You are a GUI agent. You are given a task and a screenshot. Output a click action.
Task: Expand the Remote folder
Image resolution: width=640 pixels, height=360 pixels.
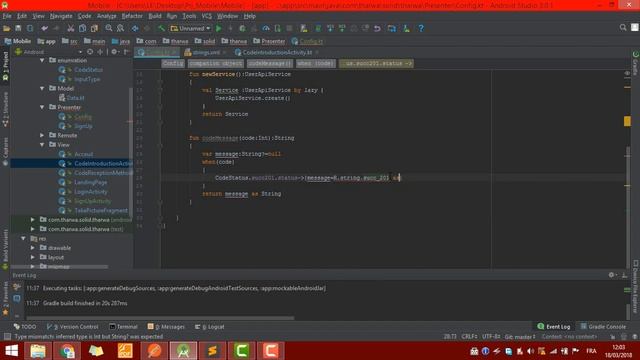pos(42,135)
